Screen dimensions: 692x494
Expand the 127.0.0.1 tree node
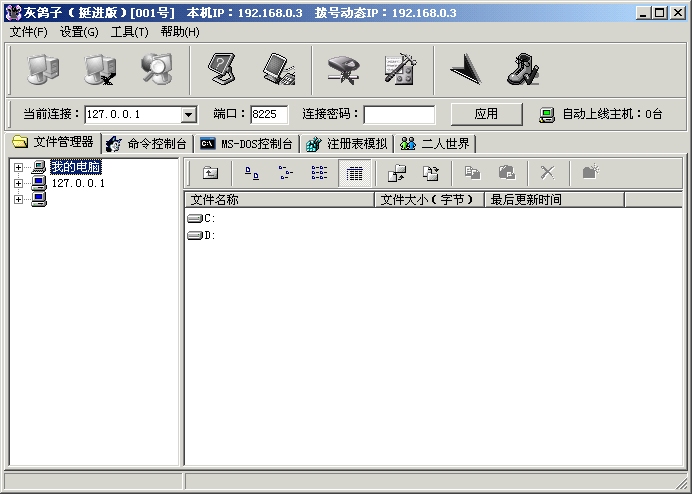[x=18, y=184]
